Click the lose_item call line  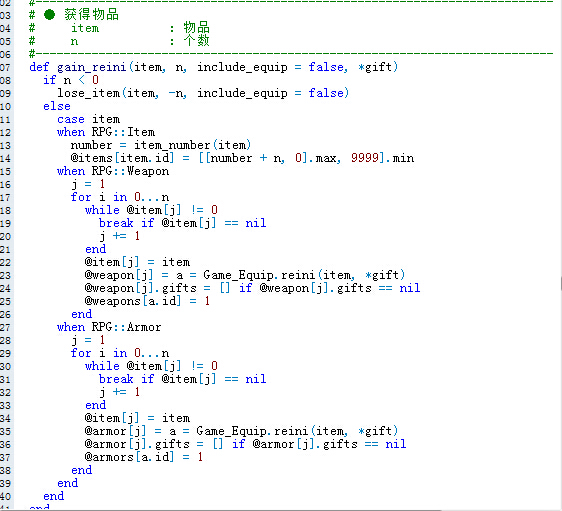tap(203, 93)
